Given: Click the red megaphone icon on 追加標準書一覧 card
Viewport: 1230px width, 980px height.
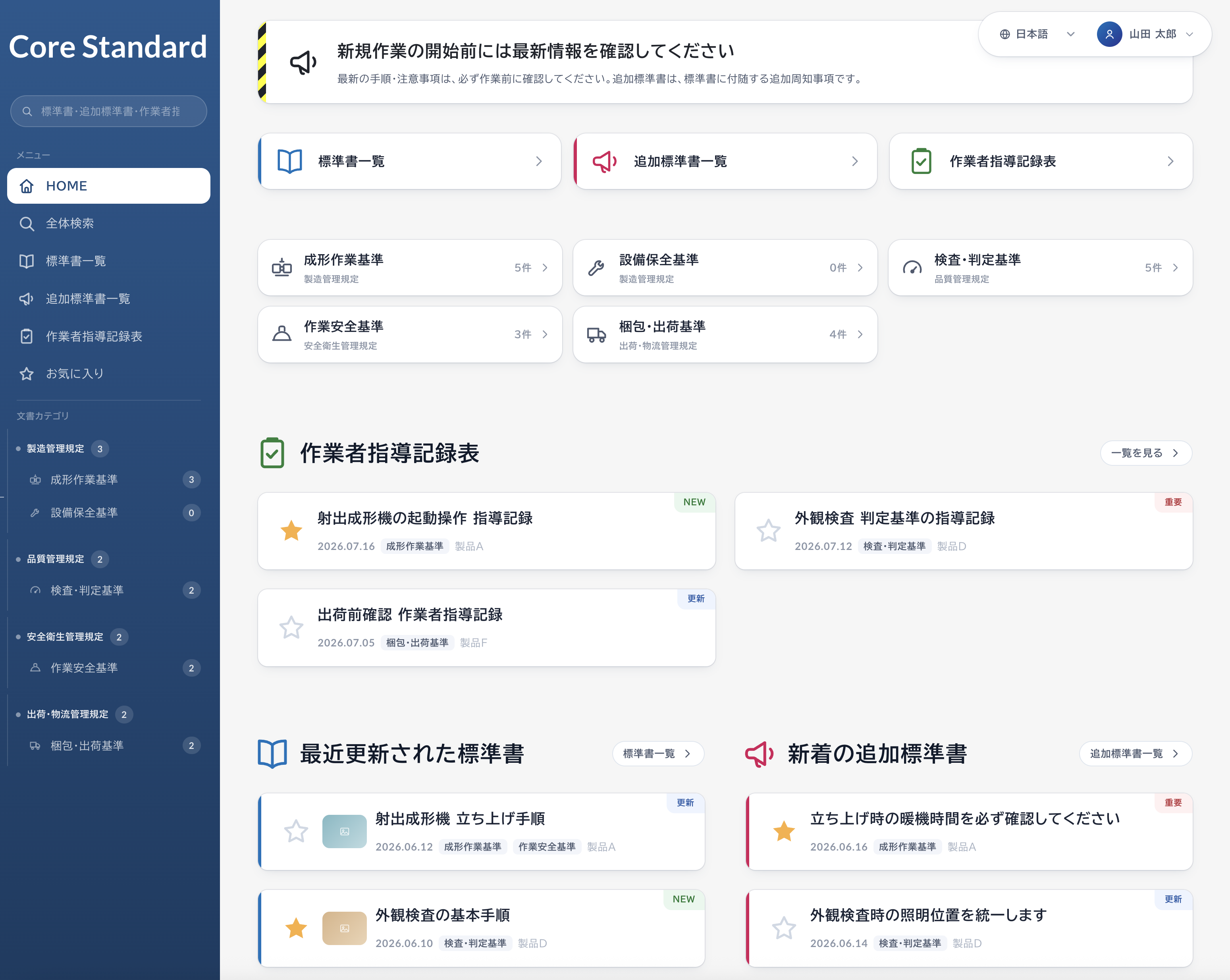Looking at the screenshot, I should (x=605, y=162).
